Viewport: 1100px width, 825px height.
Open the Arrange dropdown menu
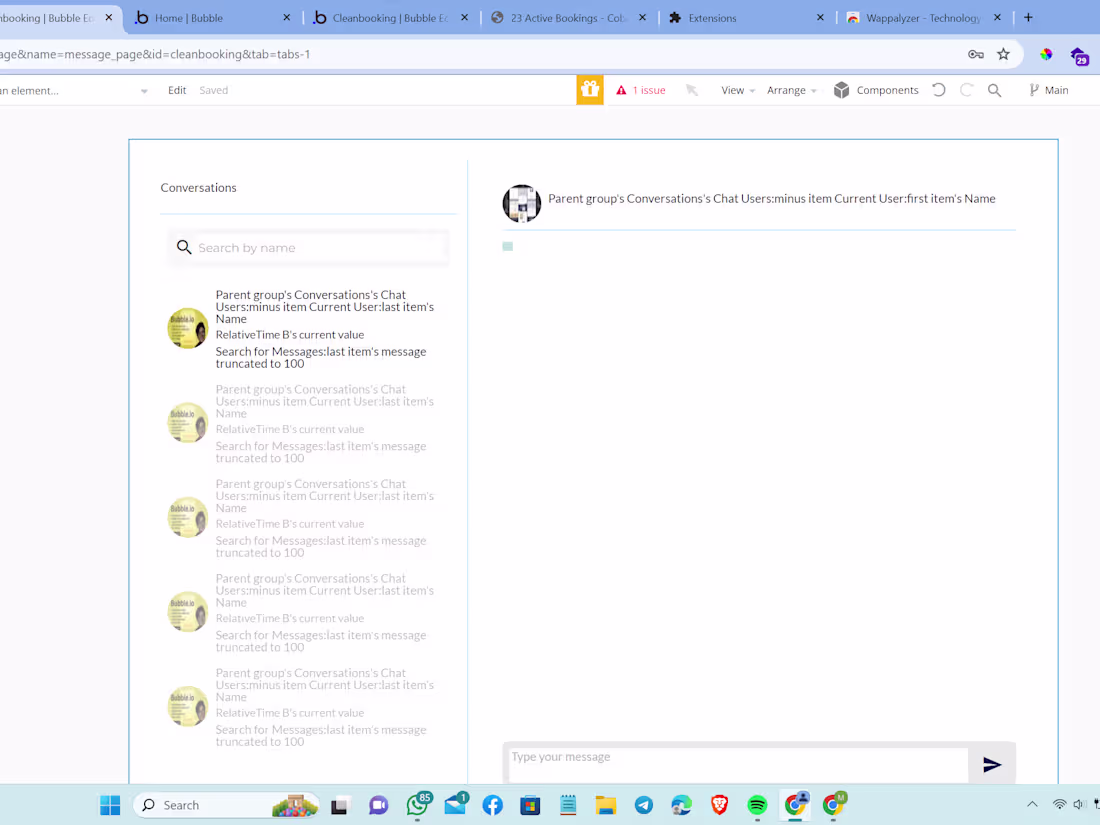[x=790, y=89]
